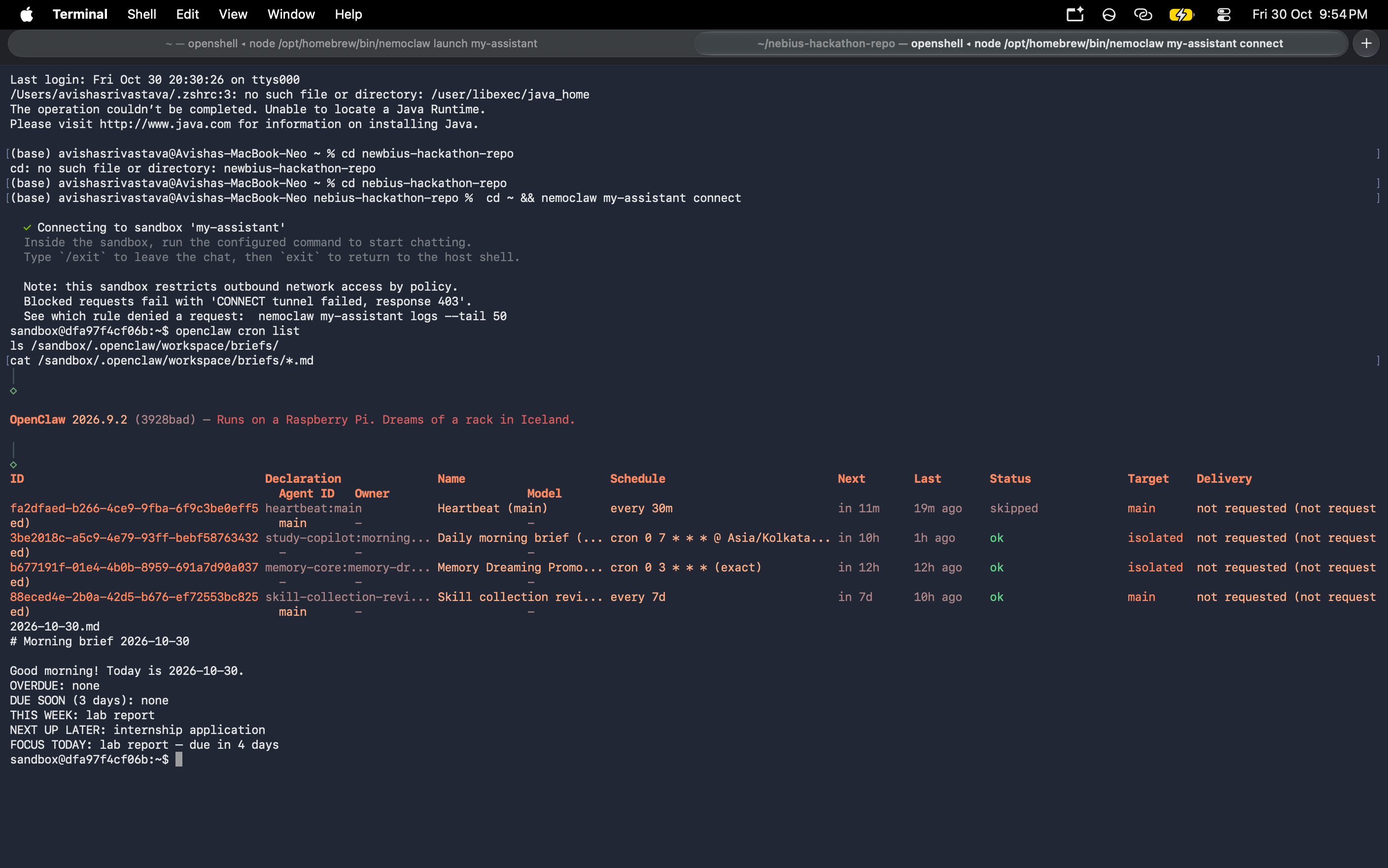Click 'FOCUS TODAY: lab report' line
This screenshot has width=1388, height=868.
pyautogui.click(x=144, y=744)
